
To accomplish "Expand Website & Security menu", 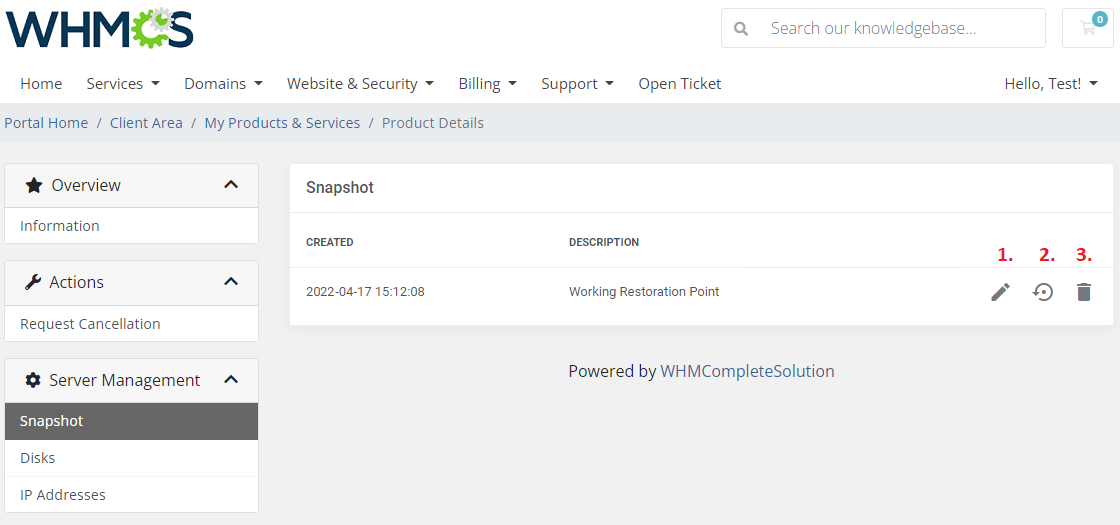I will click(360, 84).
